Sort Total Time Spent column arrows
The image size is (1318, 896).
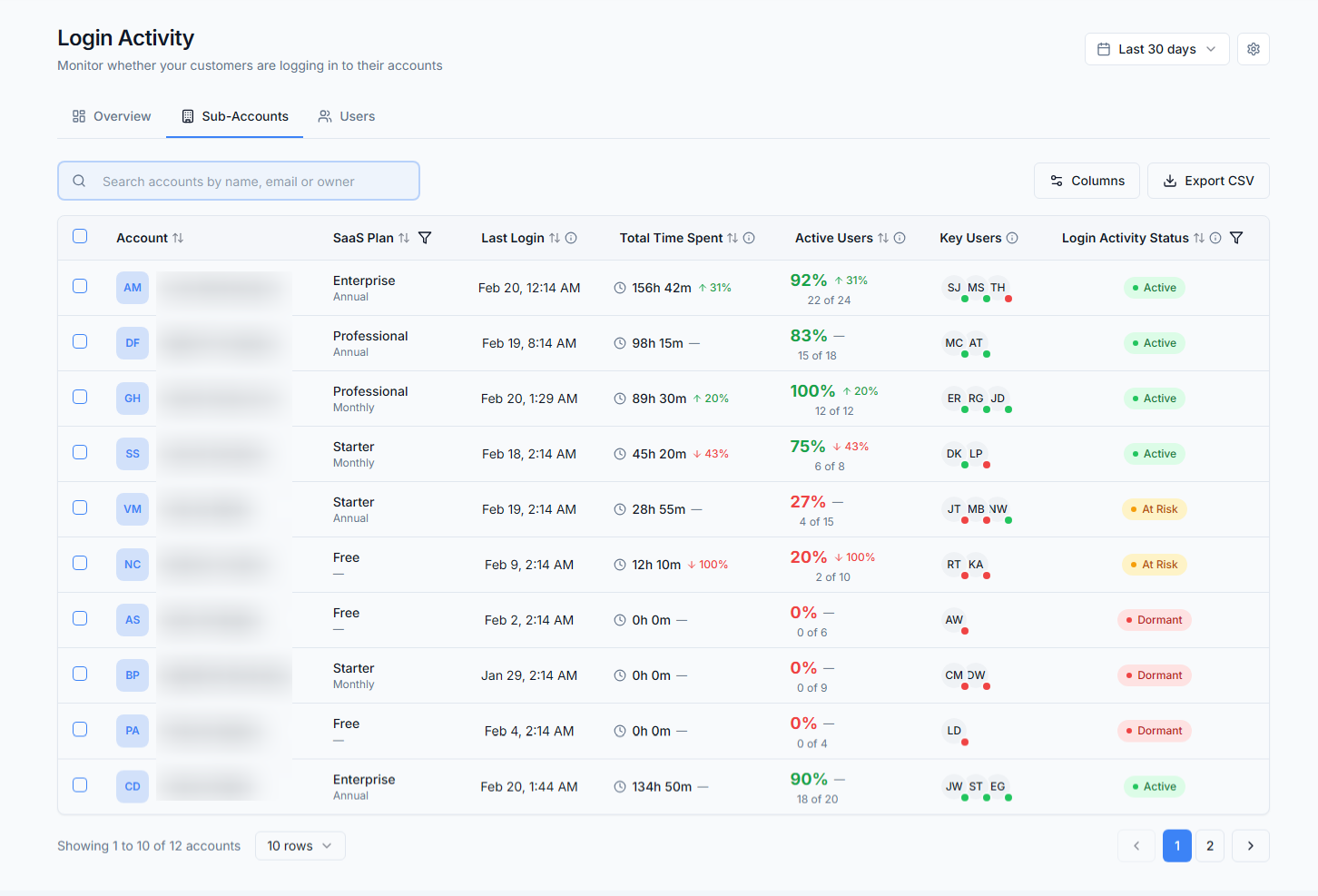click(x=733, y=238)
